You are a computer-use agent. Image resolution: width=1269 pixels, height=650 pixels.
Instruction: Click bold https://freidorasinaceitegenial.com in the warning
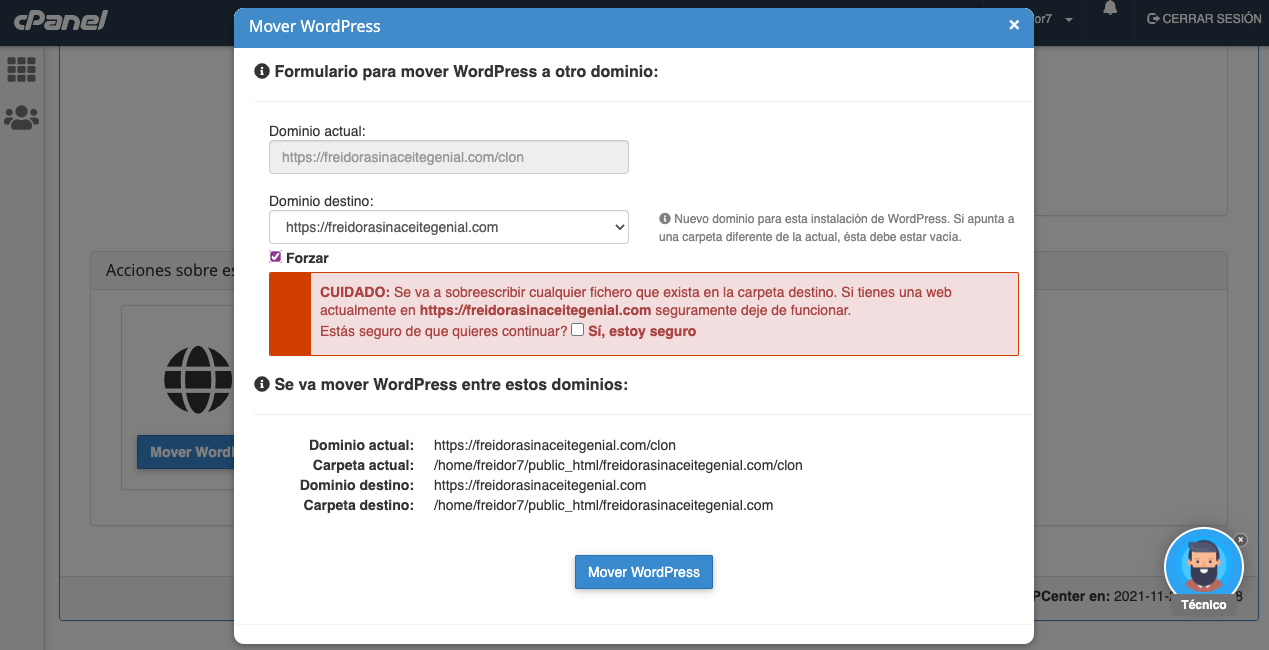pyautogui.click(x=536, y=311)
